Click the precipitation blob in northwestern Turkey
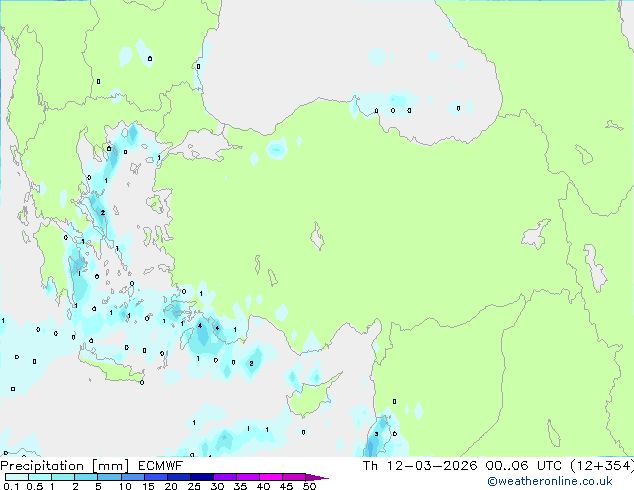This screenshot has width=634, height=490. tap(276, 149)
